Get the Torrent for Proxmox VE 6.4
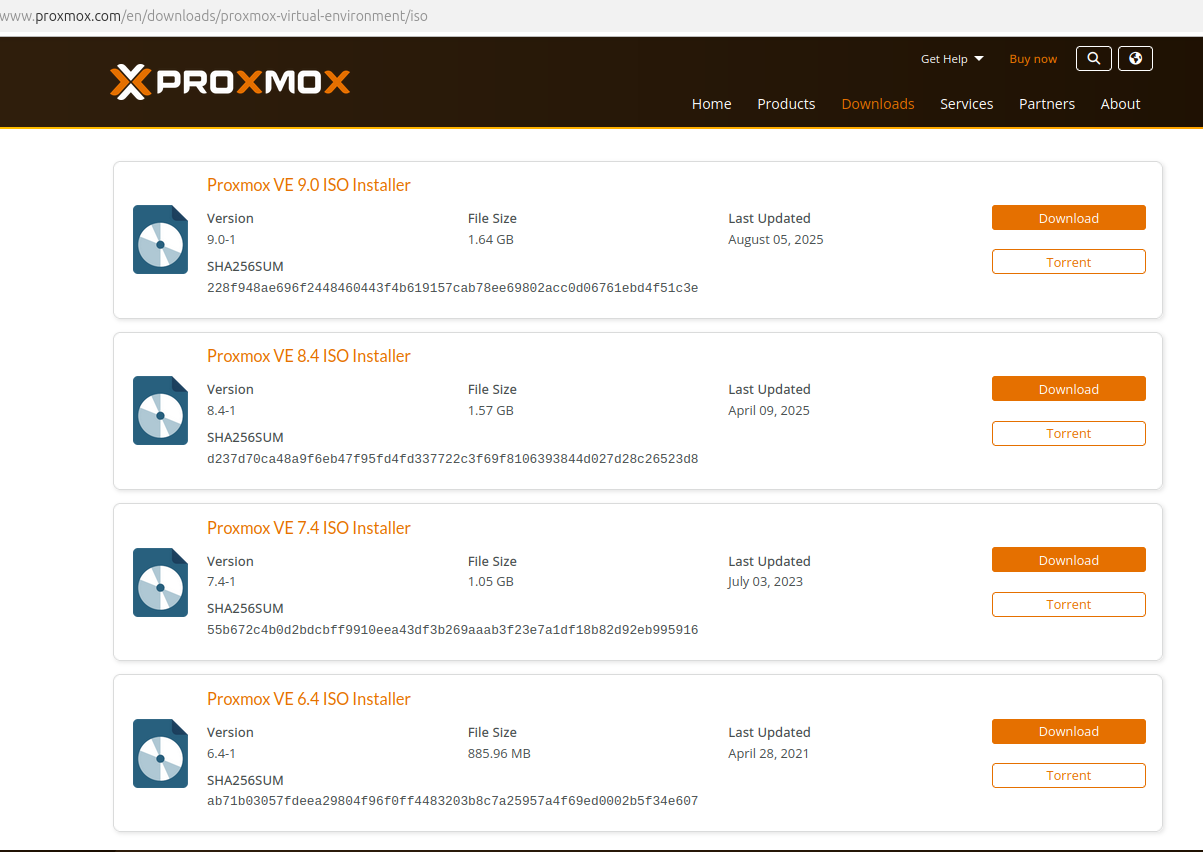This screenshot has height=852, width=1203. click(1068, 776)
